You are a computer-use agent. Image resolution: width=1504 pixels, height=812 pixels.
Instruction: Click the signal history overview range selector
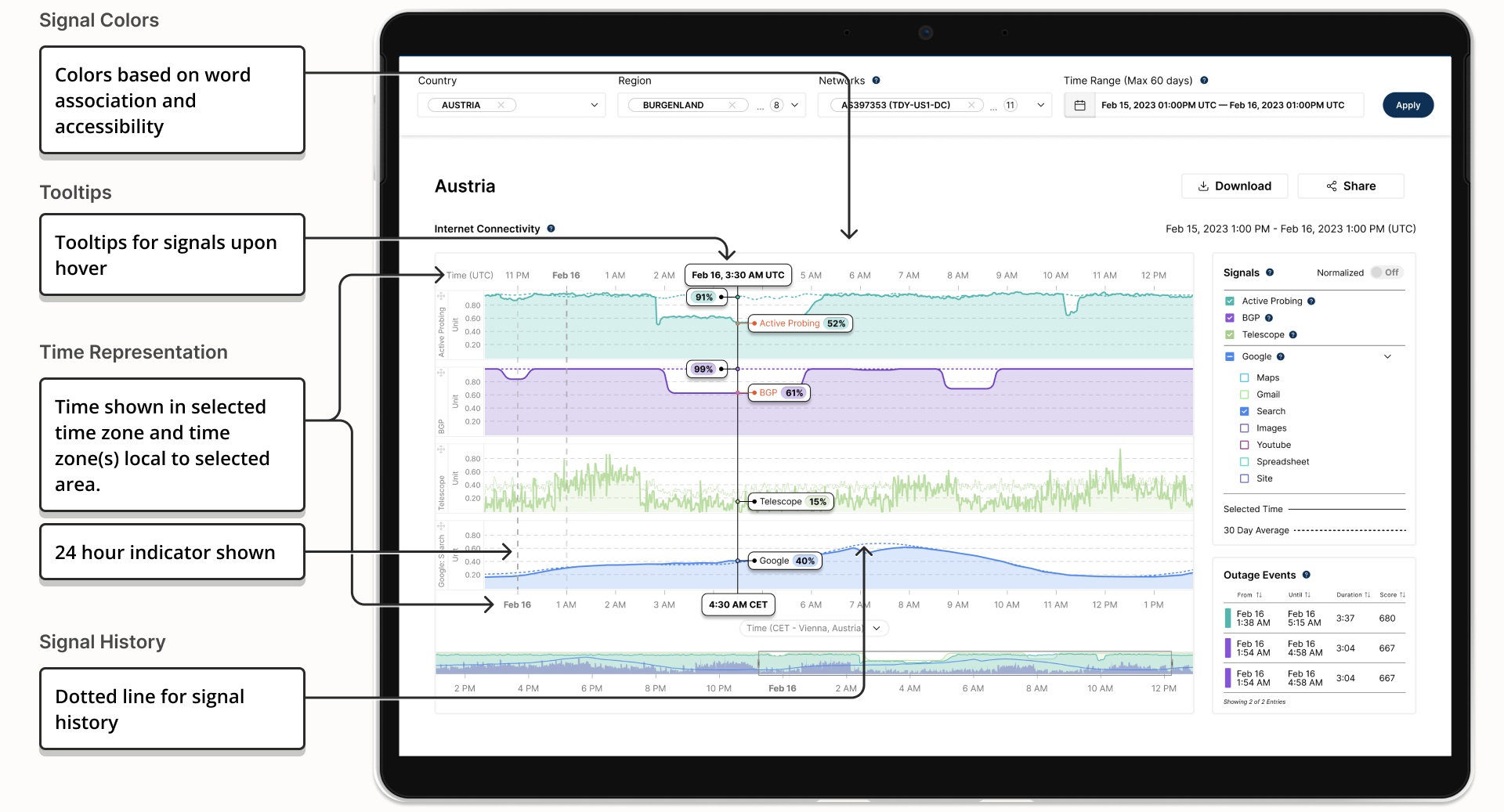965,662
